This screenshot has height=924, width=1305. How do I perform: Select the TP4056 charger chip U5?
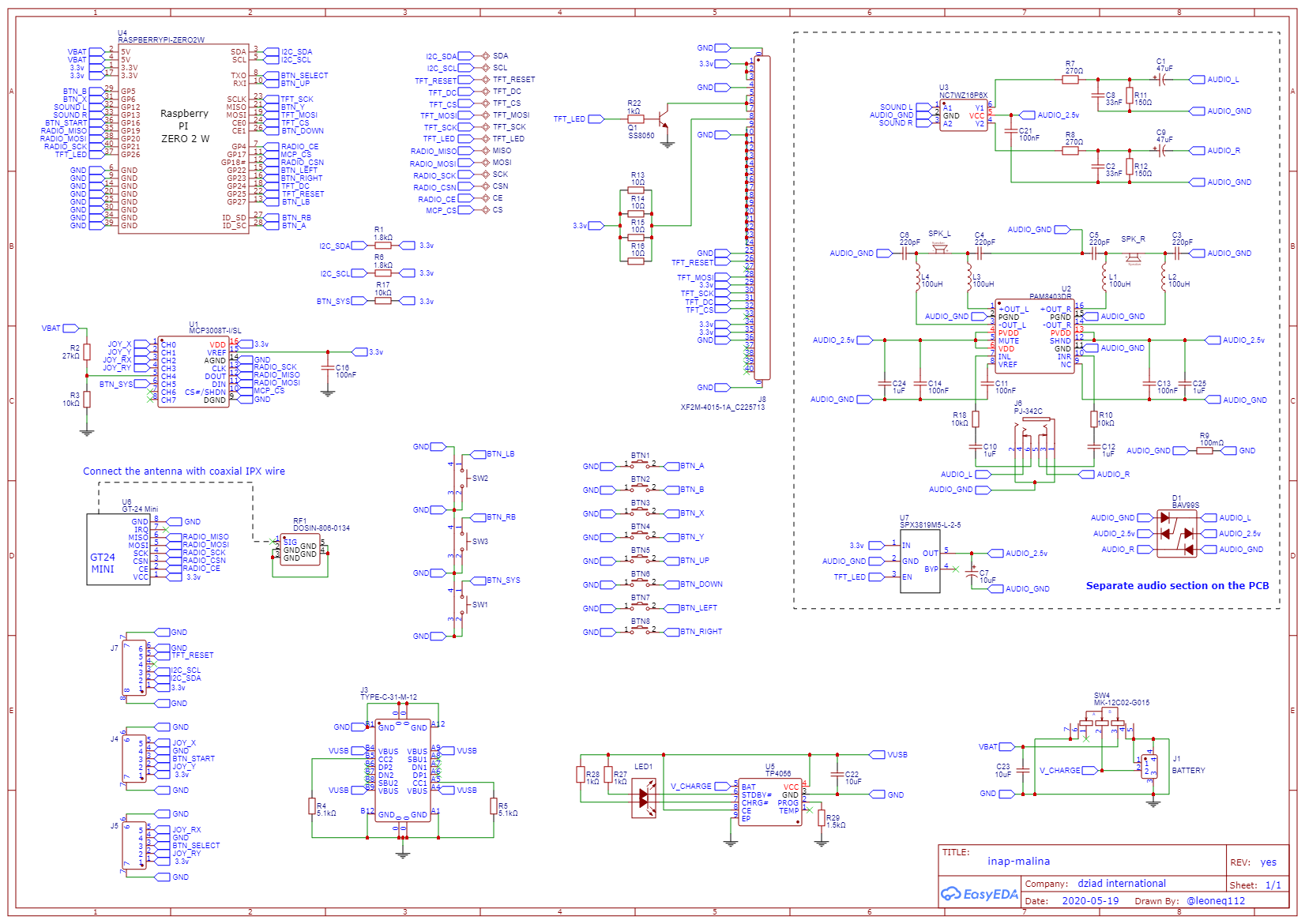(769, 803)
